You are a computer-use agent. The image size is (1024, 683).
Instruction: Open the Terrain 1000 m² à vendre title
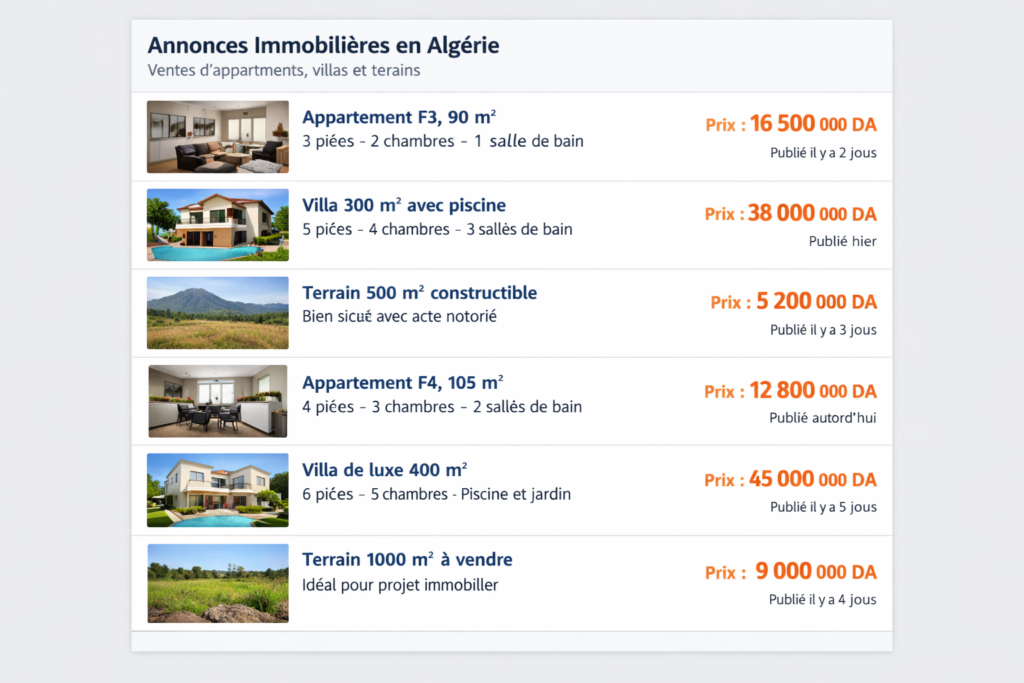[407, 560]
